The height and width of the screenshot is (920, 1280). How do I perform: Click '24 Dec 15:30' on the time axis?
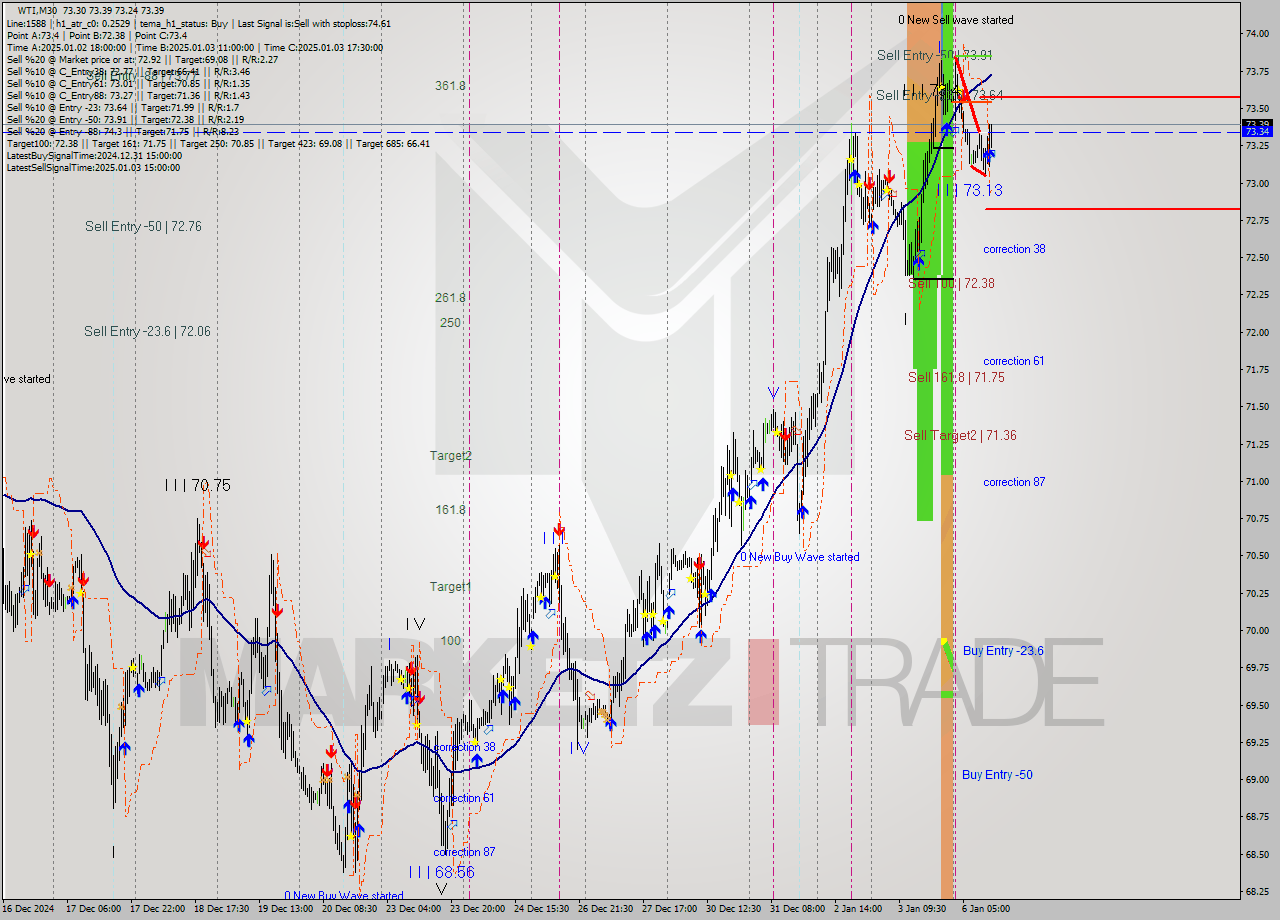click(x=540, y=909)
